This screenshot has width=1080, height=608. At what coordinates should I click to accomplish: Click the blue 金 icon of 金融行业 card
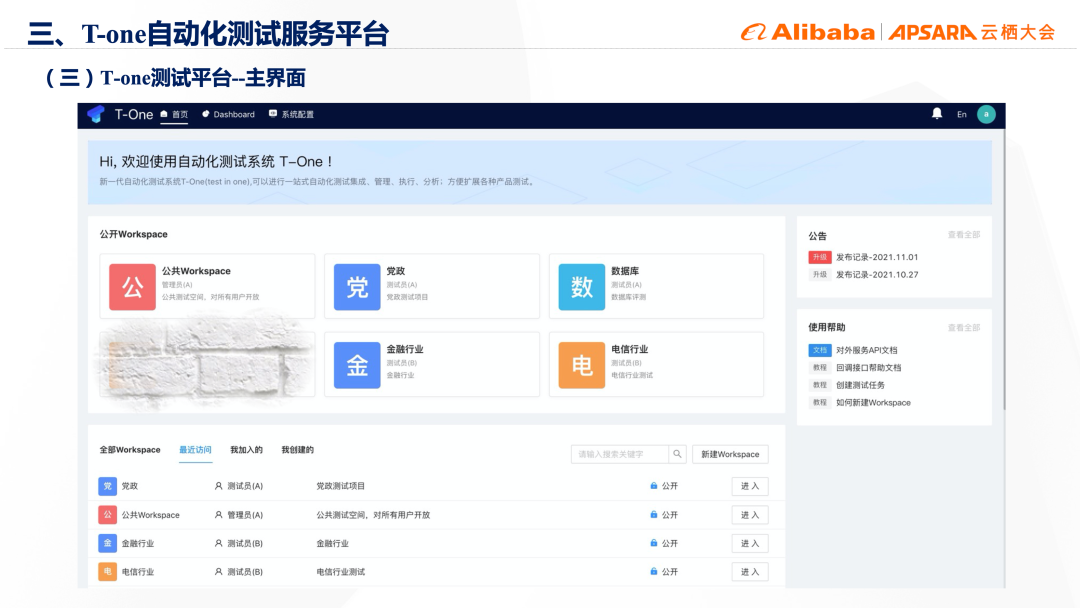(x=357, y=365)
